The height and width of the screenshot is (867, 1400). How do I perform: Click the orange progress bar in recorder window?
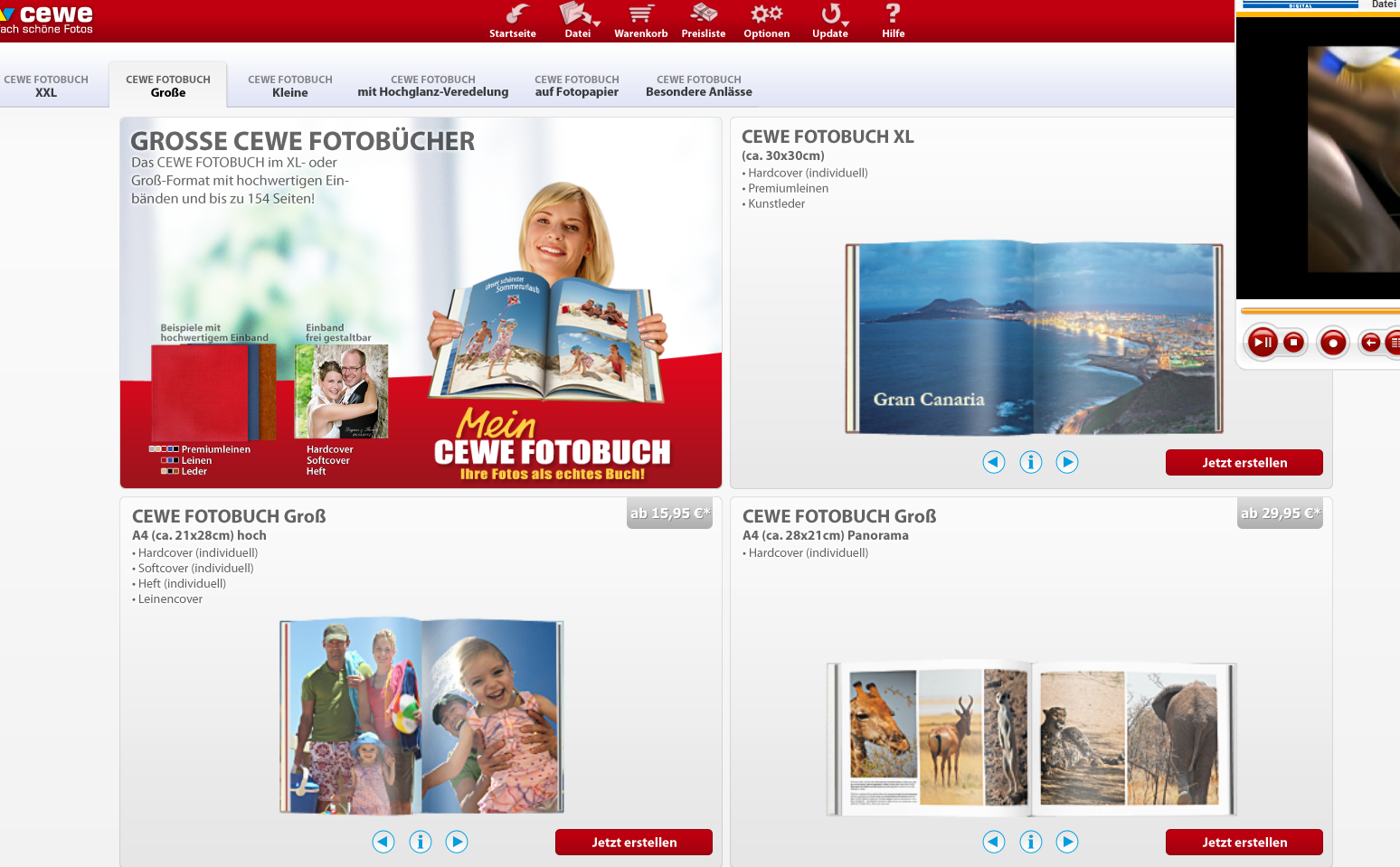click(1320, 311)
